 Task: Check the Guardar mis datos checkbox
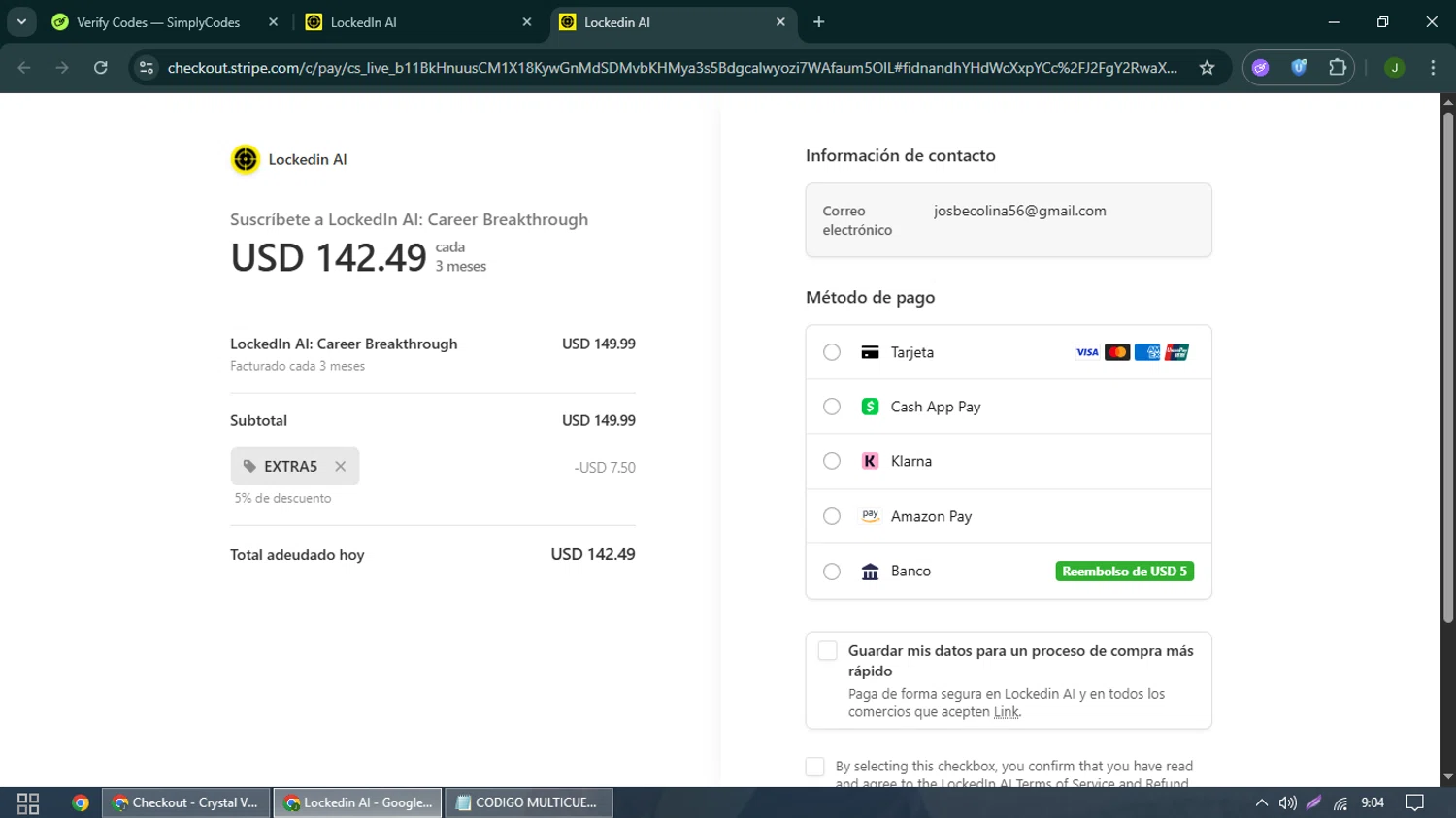[x=827, y=651]
